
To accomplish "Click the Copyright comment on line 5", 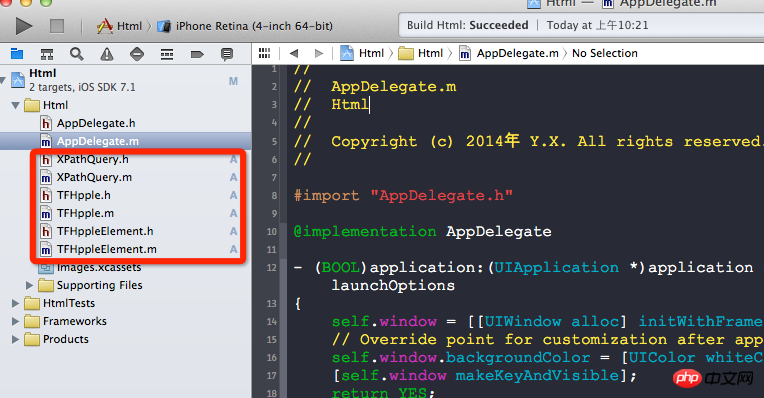I will pyautogui.click(x=528, y=141).
